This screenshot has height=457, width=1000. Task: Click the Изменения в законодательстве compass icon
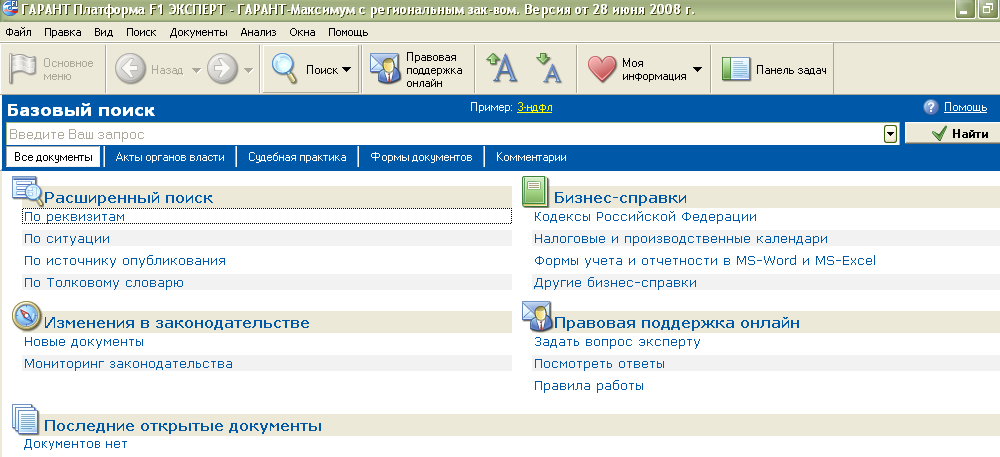(x=27, y=317)
